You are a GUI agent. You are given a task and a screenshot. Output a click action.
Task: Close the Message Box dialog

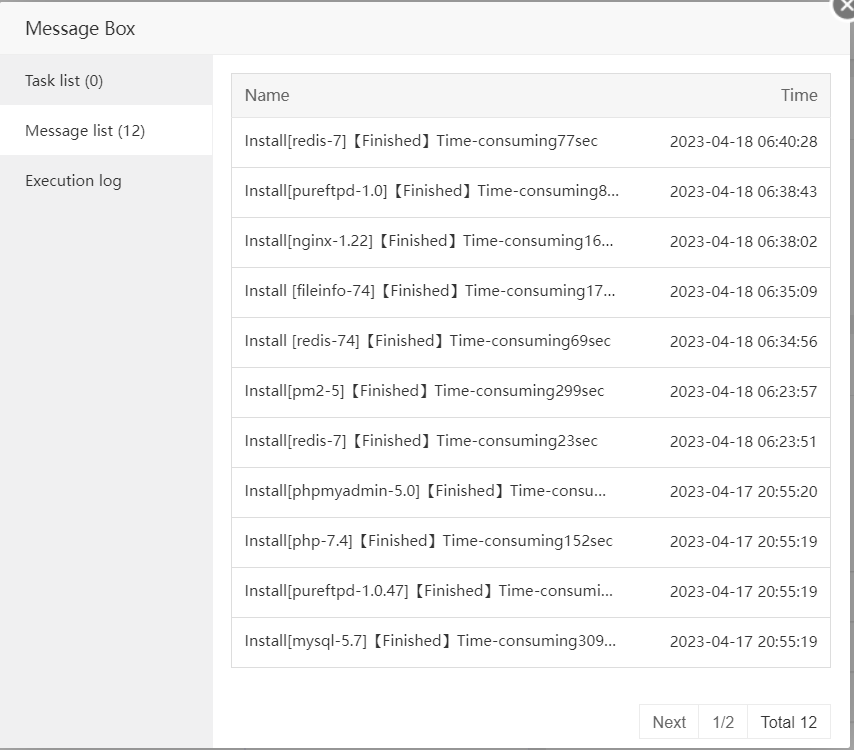845,6
